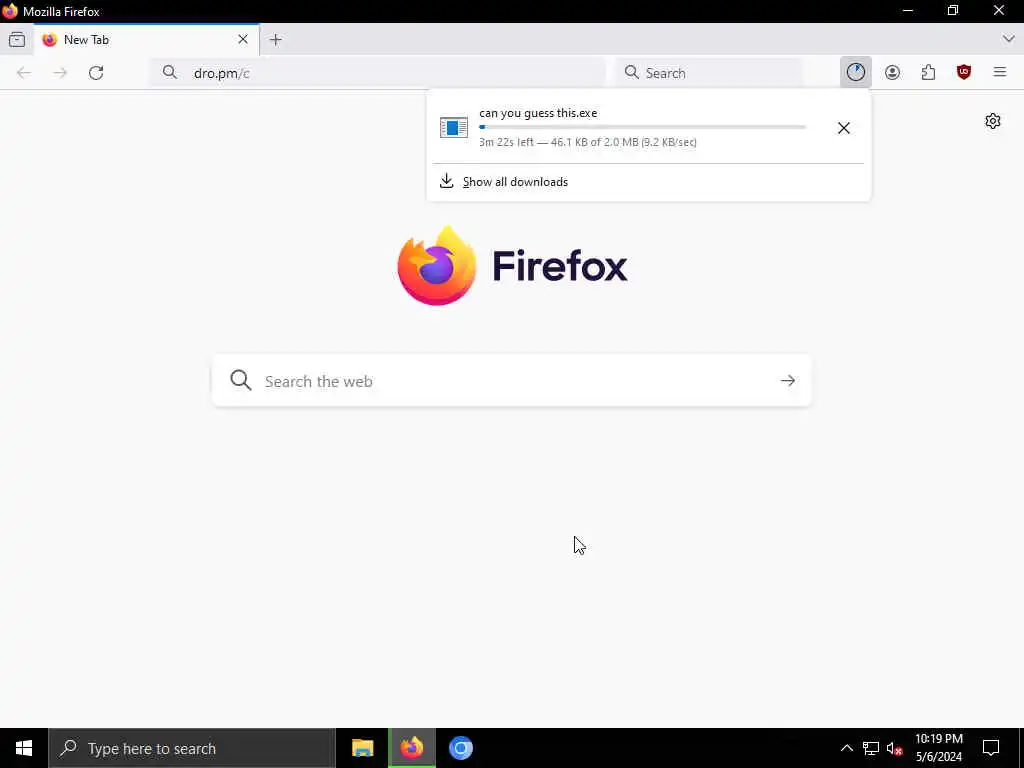Toggle the Downloads panel toolbar button

856,72
